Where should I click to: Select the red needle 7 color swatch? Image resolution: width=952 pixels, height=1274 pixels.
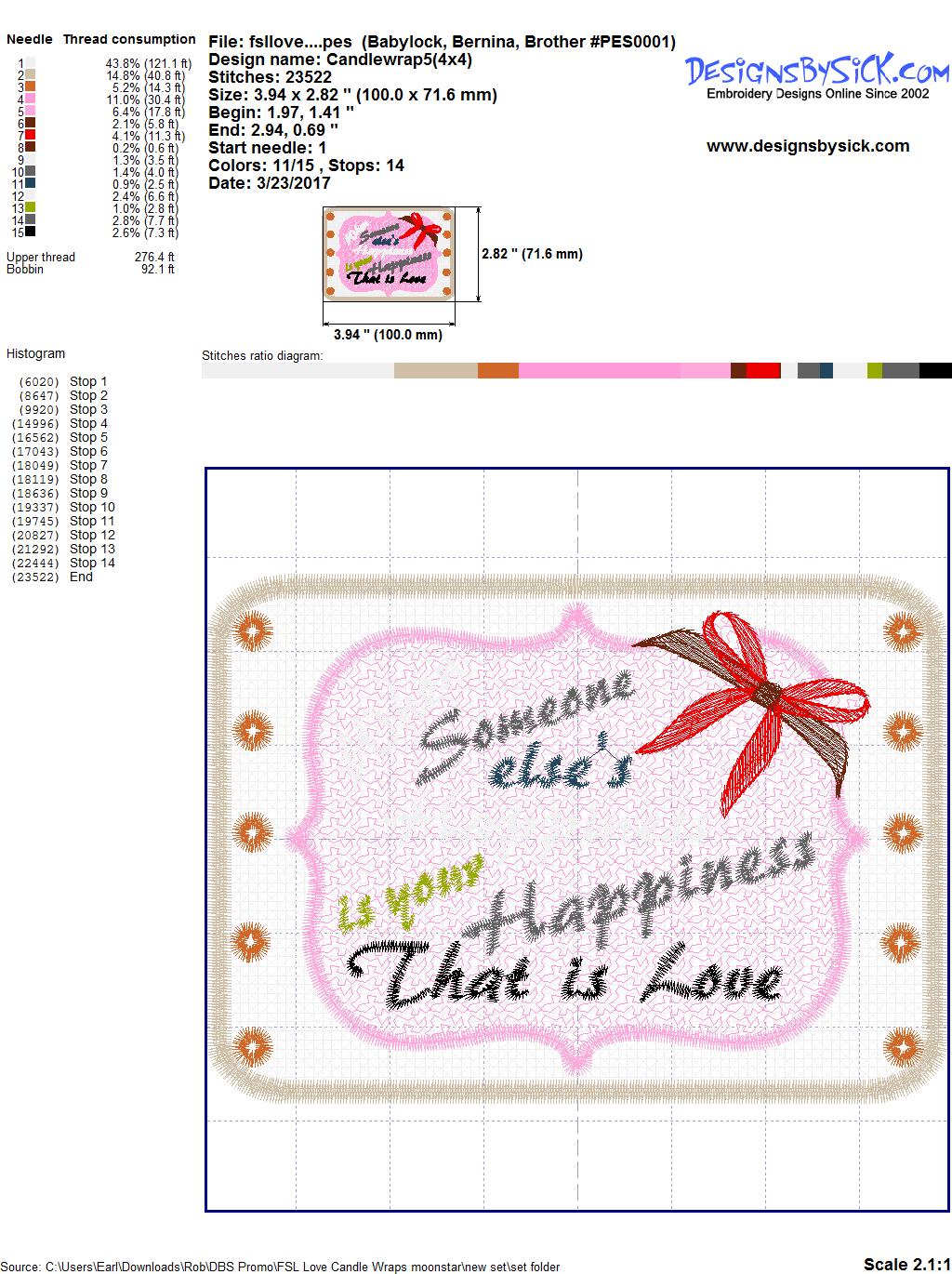click(x=31, y=136)
